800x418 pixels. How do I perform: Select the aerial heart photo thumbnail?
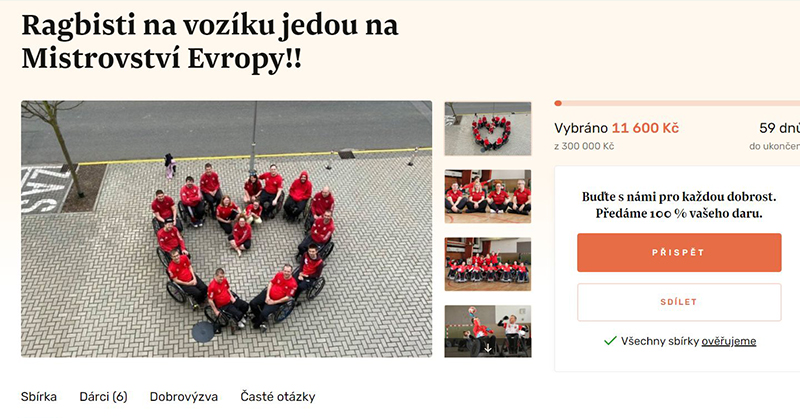pos(488,129)
